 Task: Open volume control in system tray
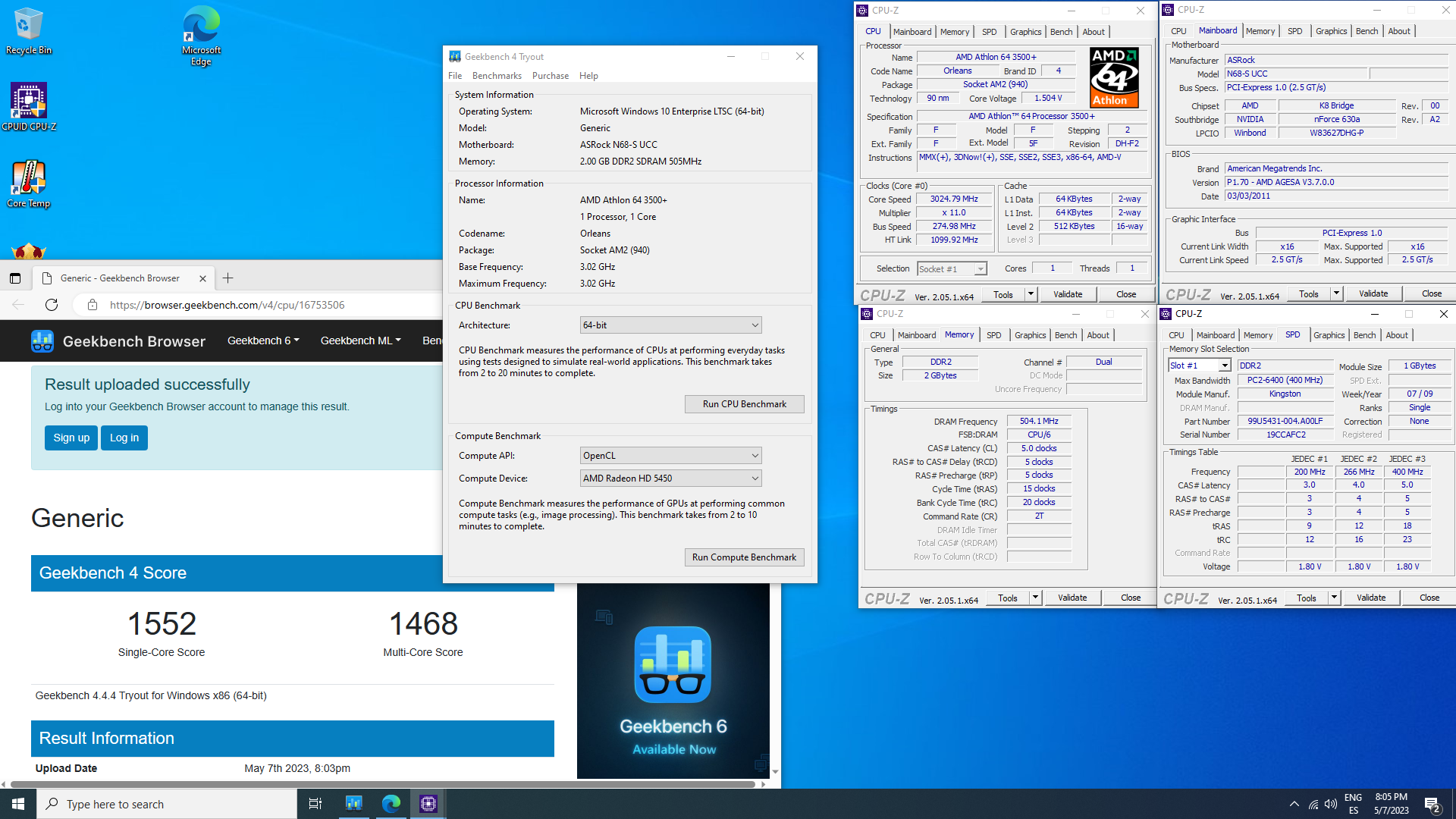[1331, 805]
